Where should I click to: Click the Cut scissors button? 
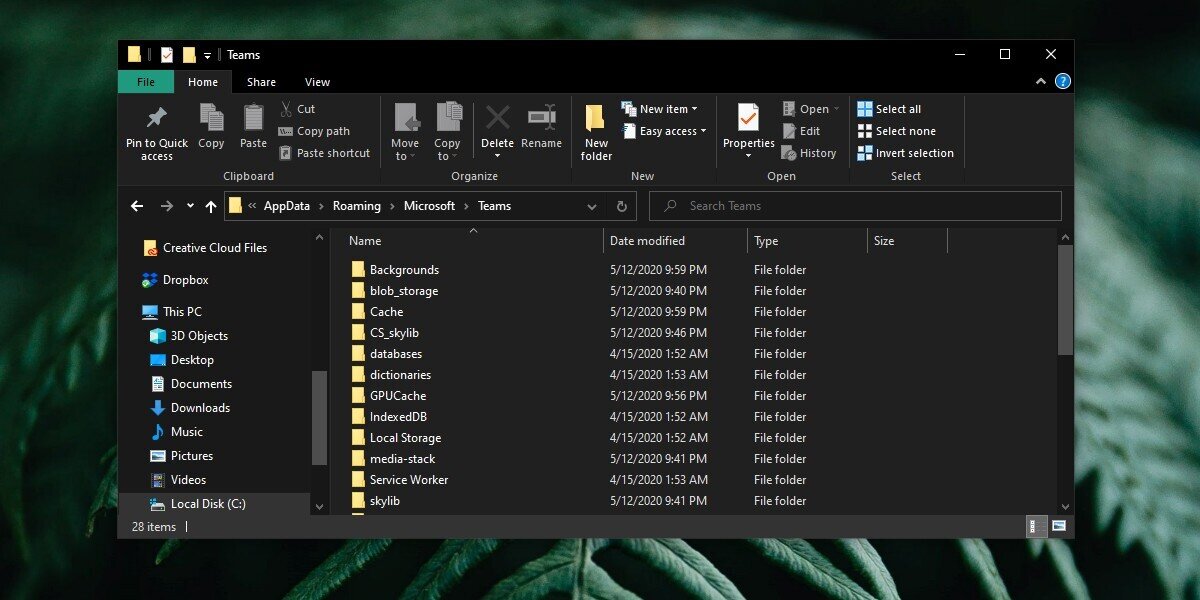pyautogui.click(x=297, y=109)
